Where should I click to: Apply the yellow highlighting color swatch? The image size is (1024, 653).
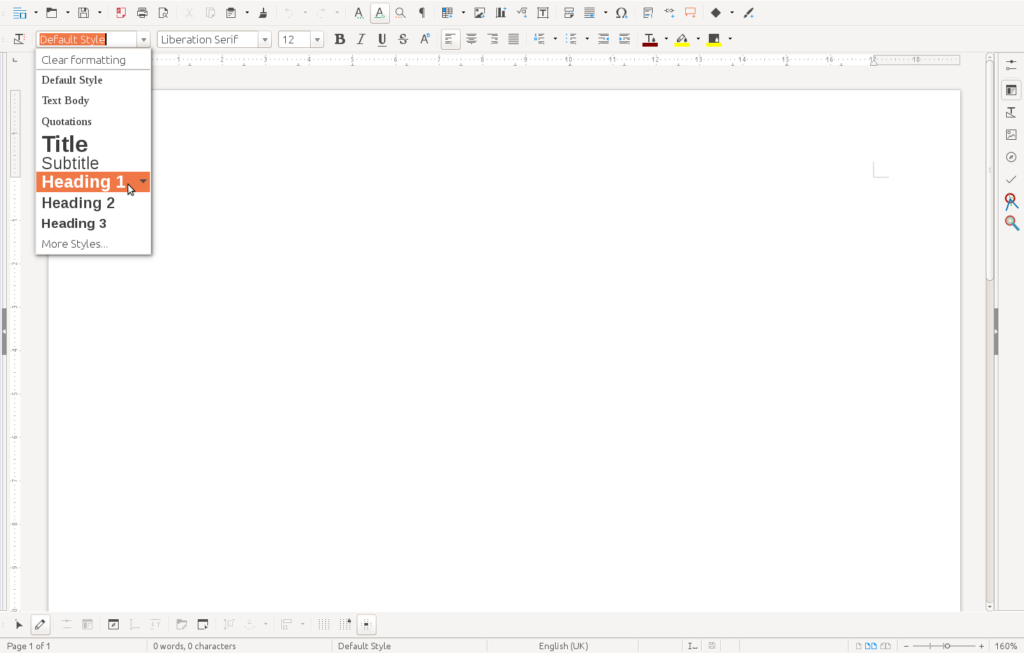682,39
